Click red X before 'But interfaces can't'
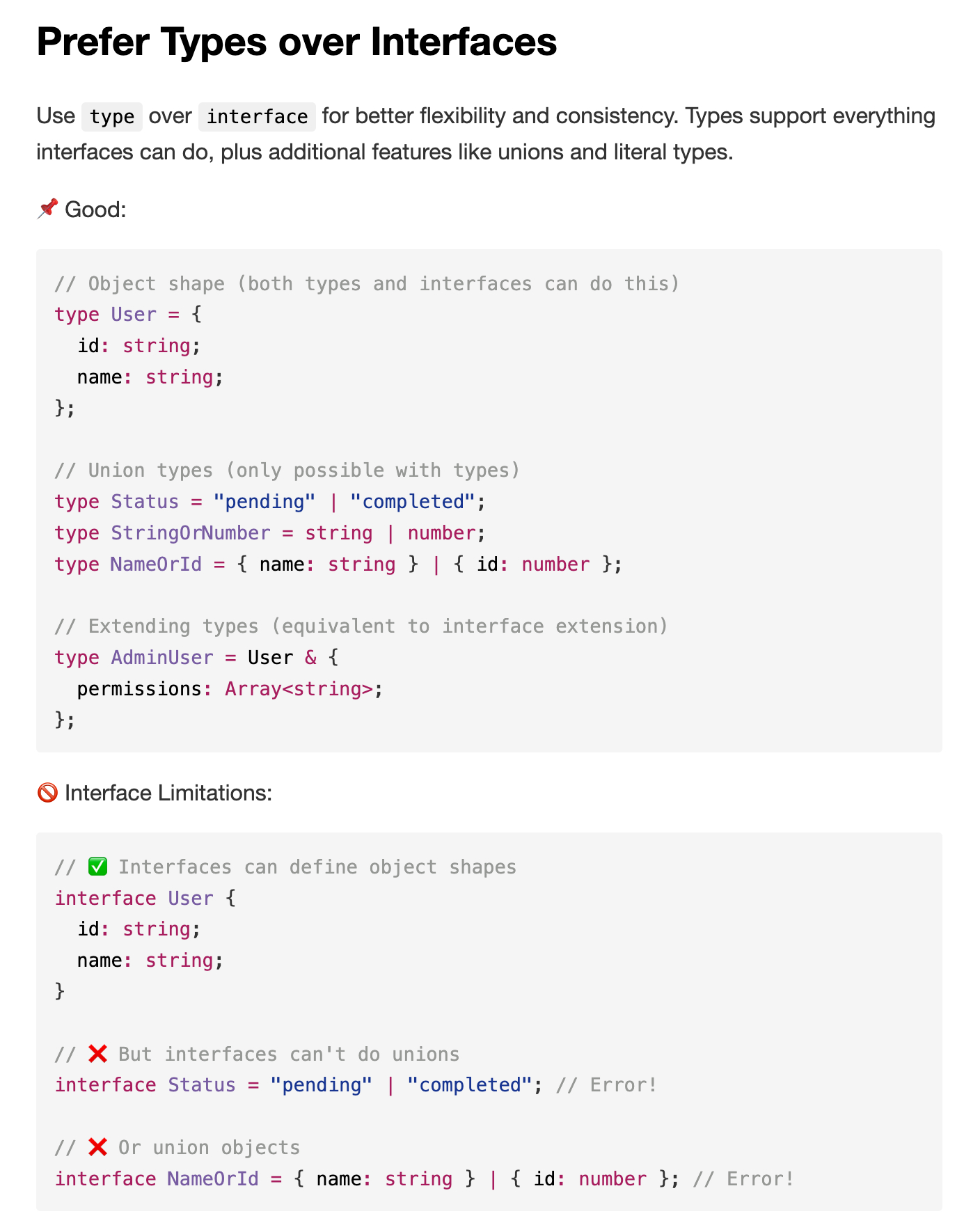The height and width of the screenshot is (1232, 980). (98, 1054)
